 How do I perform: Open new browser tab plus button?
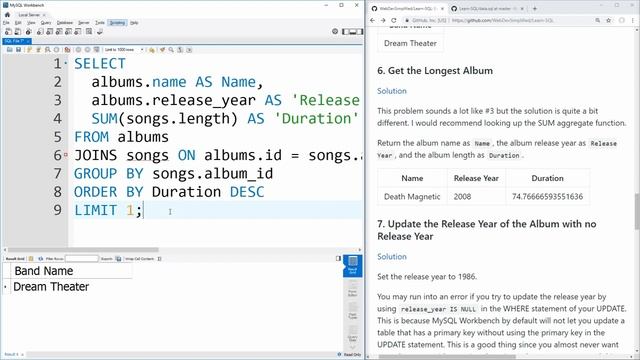(535, 9)
